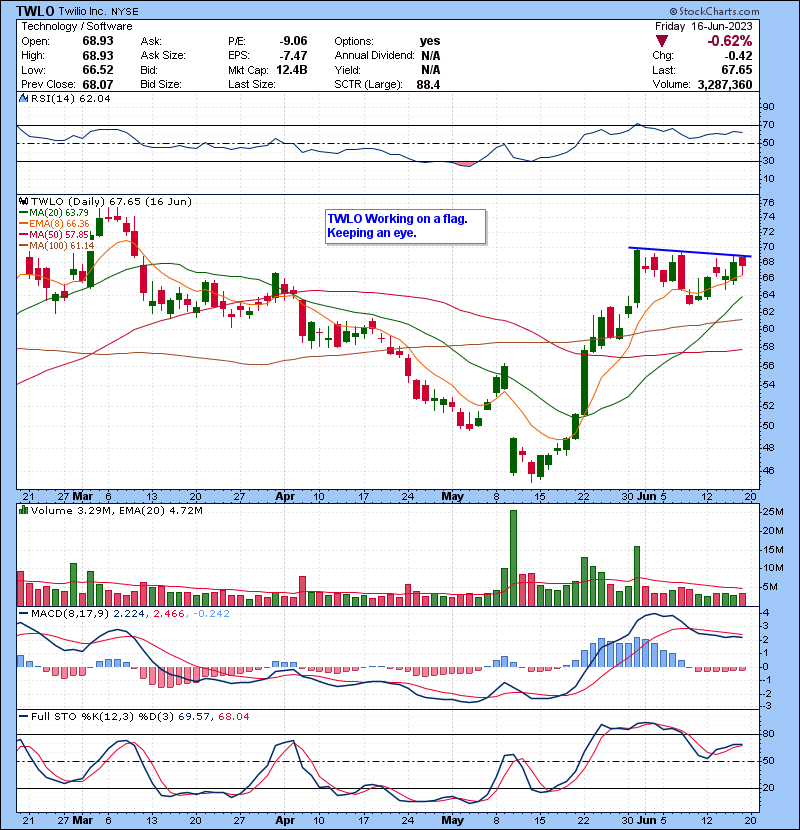Image resolution: width=800 pixels, height=830 pixels.
Task: Click the MA(20) 63.79 legend entry
Action: pos(55,212)
